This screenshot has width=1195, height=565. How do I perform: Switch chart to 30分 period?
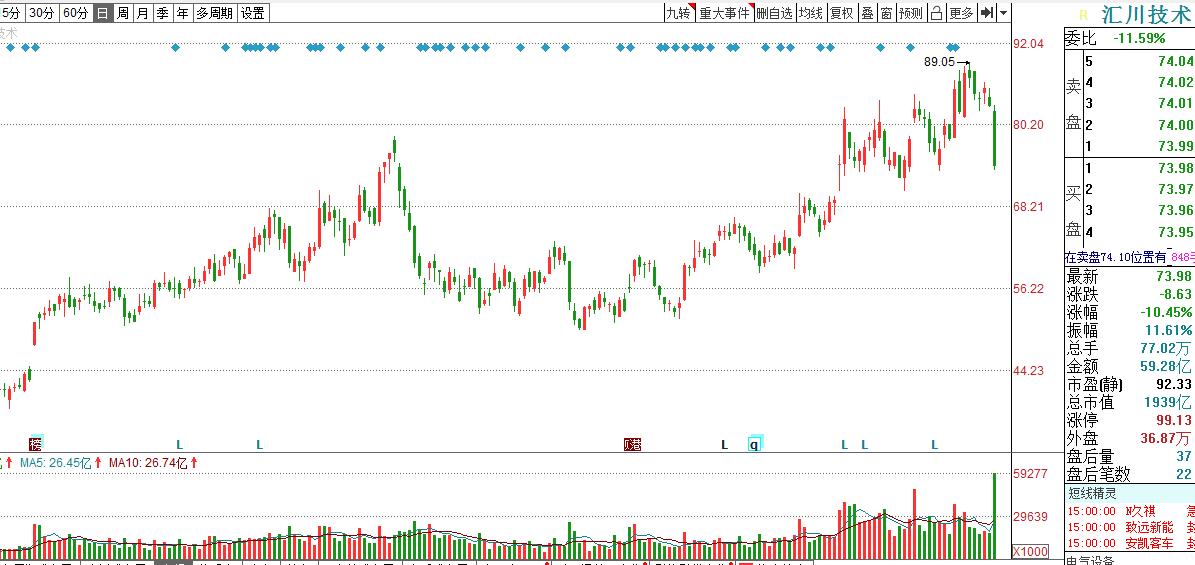pyautogui.click(x=41, y=12)
